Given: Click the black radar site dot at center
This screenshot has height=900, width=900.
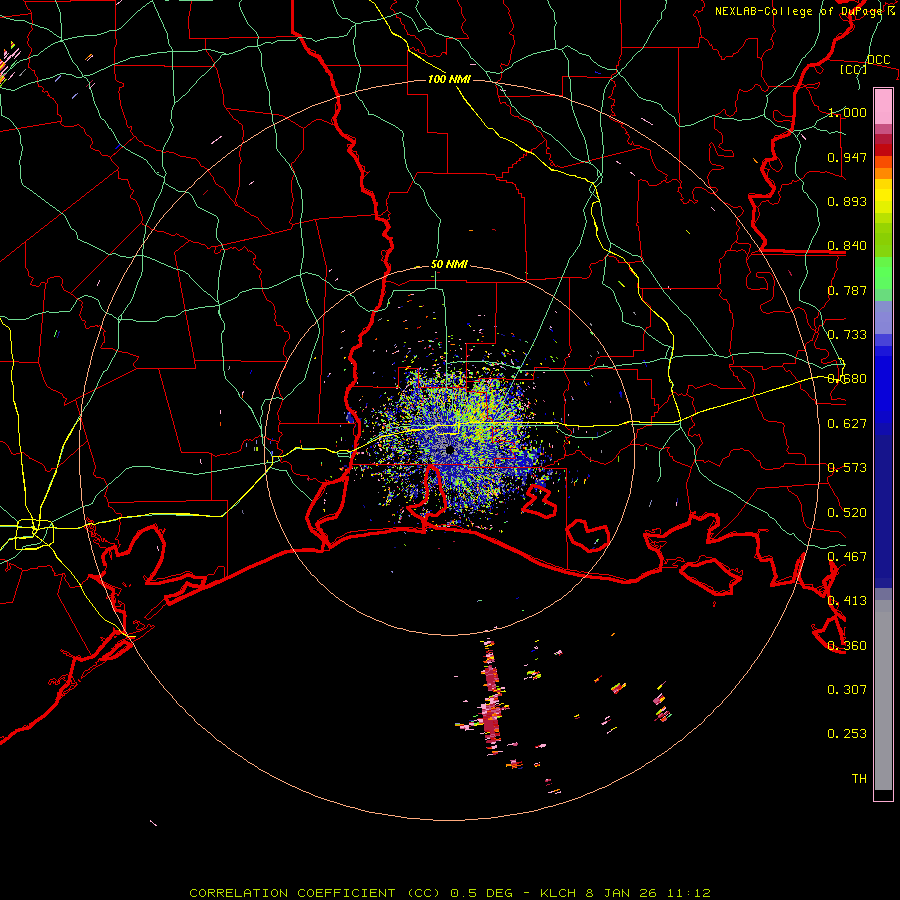Looking at the screenshot, I should (449, 451).
